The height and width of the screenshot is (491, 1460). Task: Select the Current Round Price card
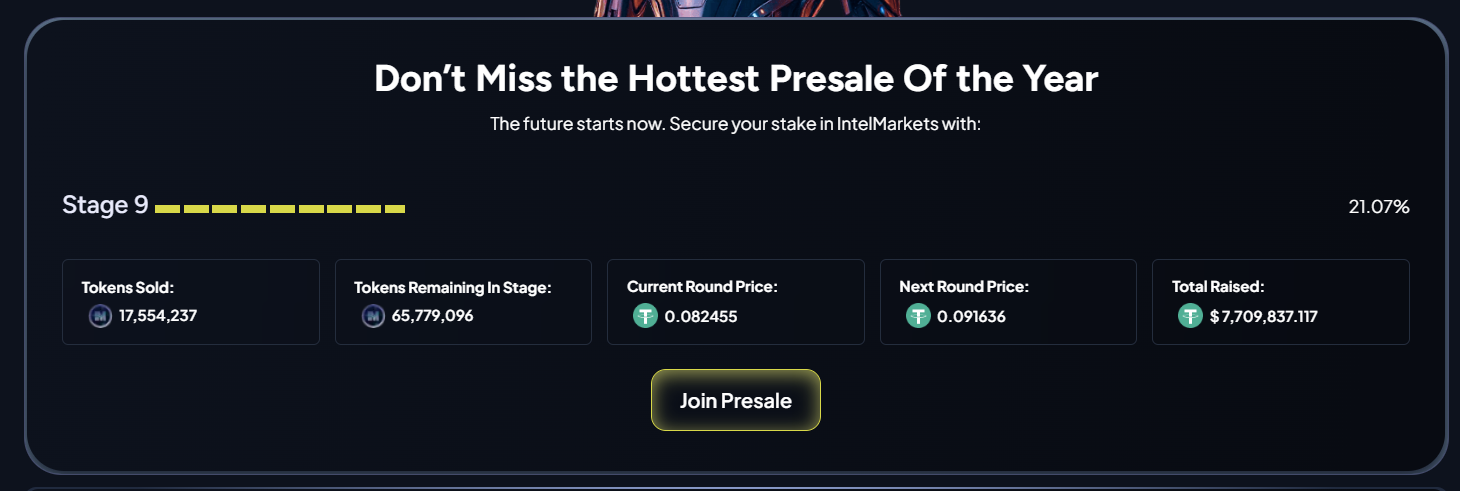[x=736, y=302]
